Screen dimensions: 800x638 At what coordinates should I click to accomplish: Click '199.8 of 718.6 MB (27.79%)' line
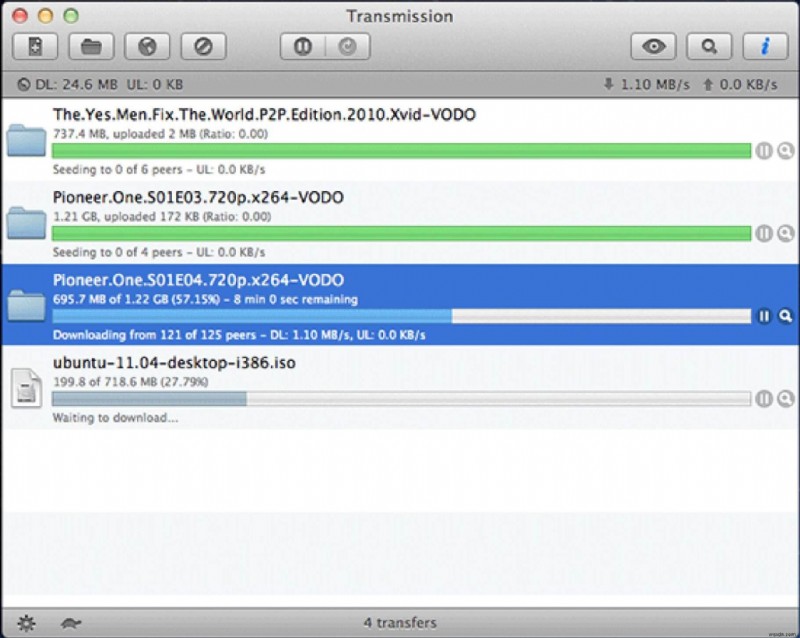coord(131,382)
